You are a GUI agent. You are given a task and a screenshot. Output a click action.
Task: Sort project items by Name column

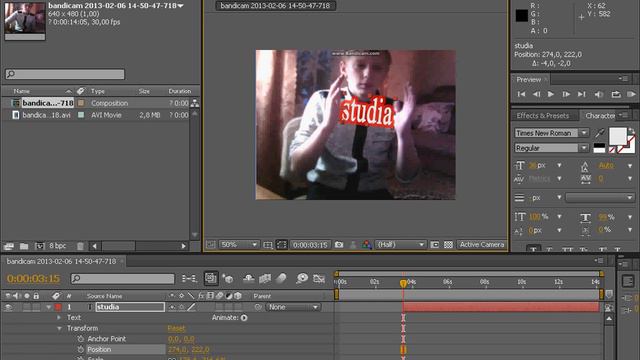[x=21, y=91]
